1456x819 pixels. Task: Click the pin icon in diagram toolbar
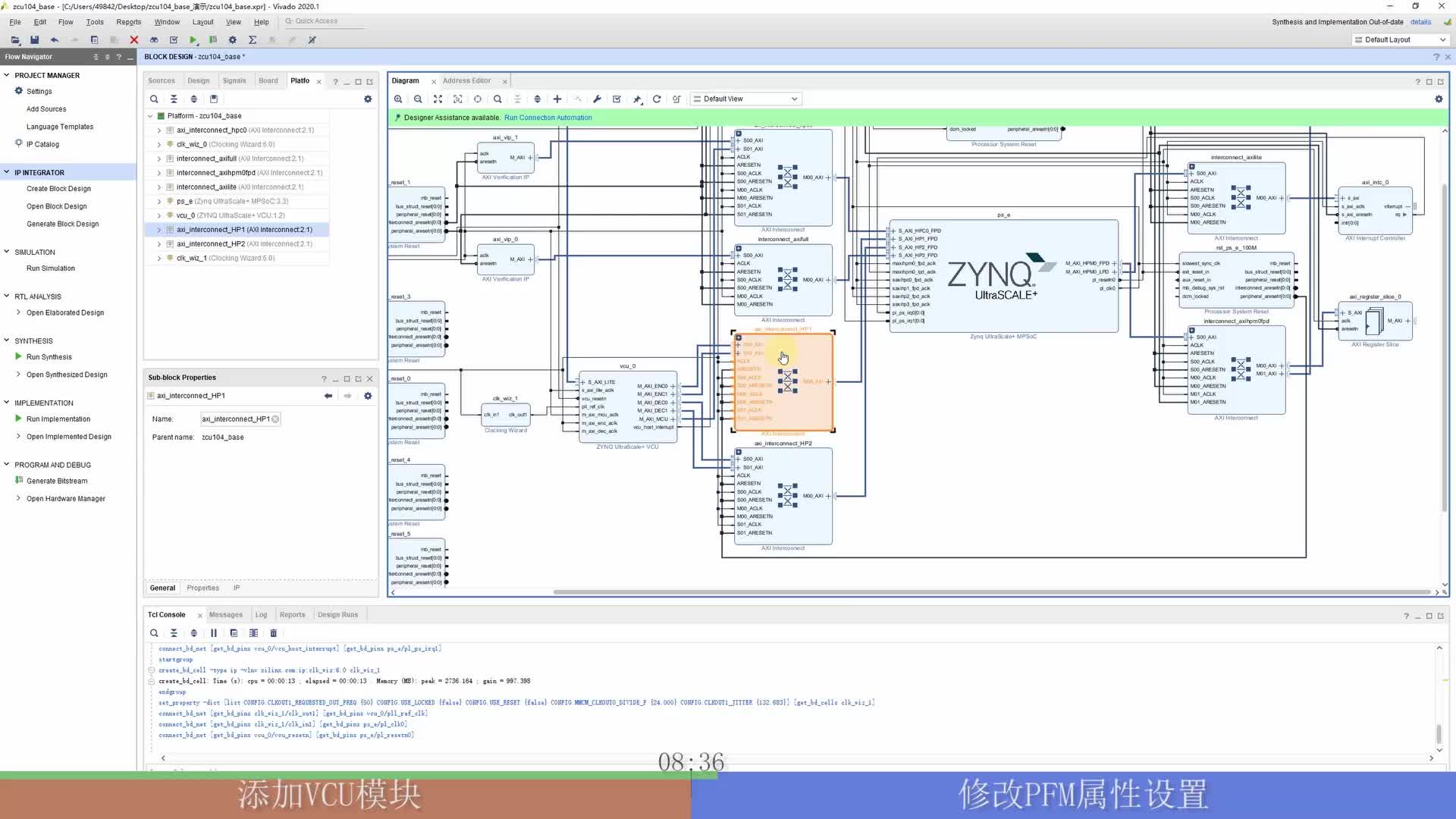pos(637,99)
